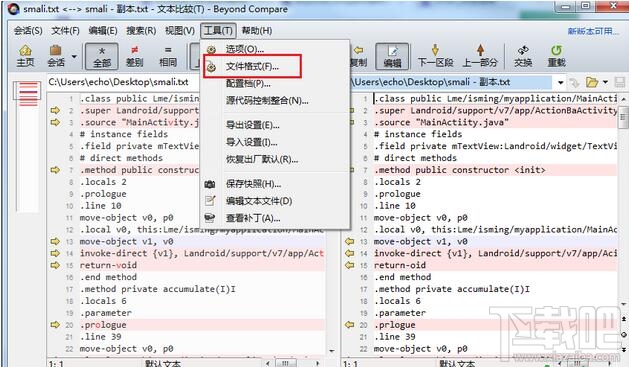This screenshot has width=629, height=367.
Task: Click right pane line '.prlogue'
Action: point(395,325)
